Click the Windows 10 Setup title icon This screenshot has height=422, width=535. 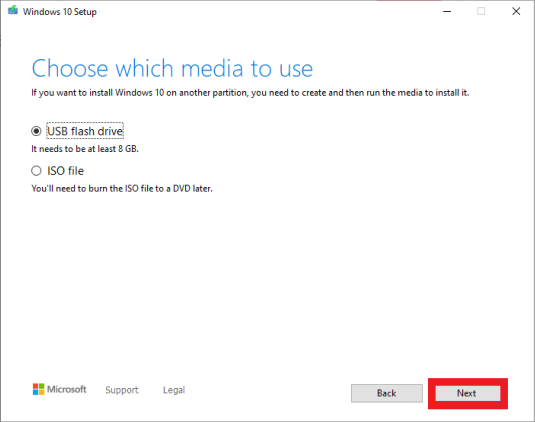click(x=13, y=11)
